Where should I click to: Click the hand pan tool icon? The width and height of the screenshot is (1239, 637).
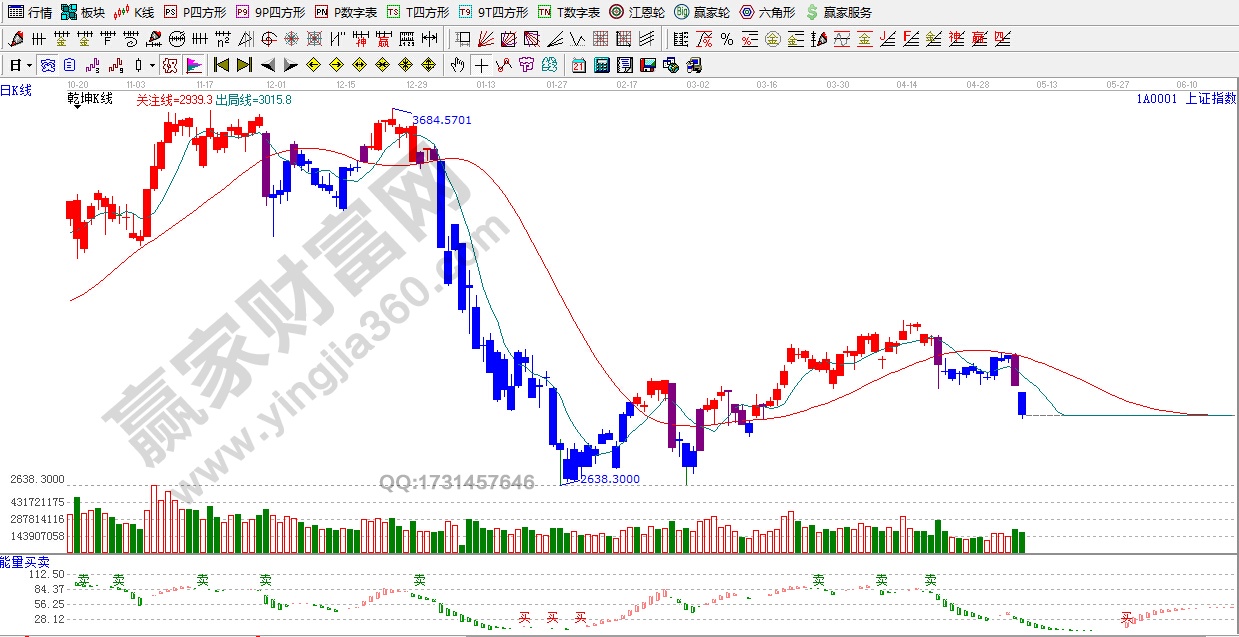tap(457, 65)
